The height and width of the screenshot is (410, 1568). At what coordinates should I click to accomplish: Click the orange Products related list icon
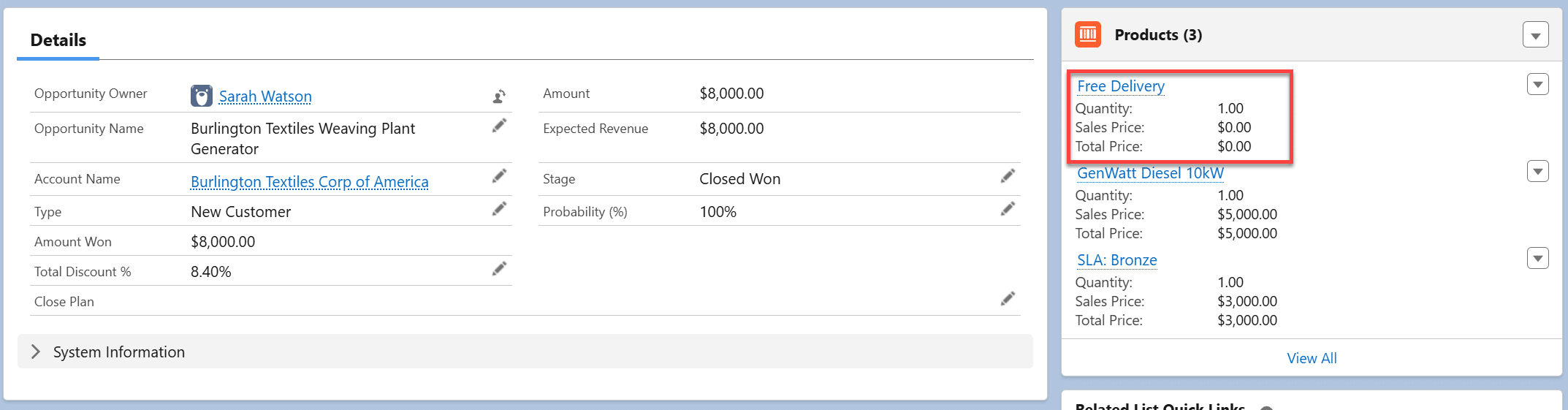click(x=1088, y=34)
